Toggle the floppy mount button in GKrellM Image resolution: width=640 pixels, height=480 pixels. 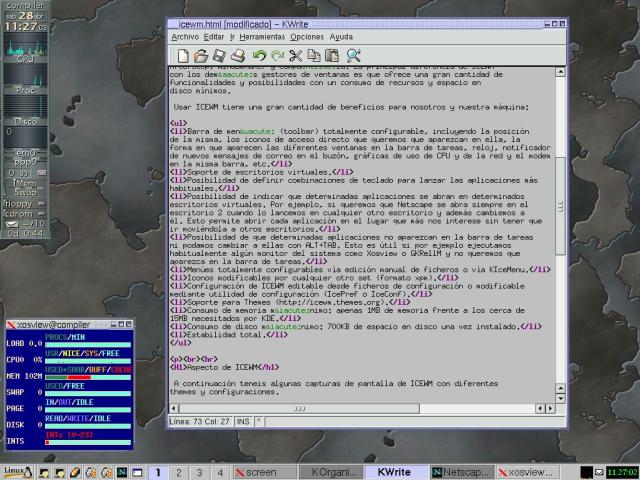pos(41,203)
